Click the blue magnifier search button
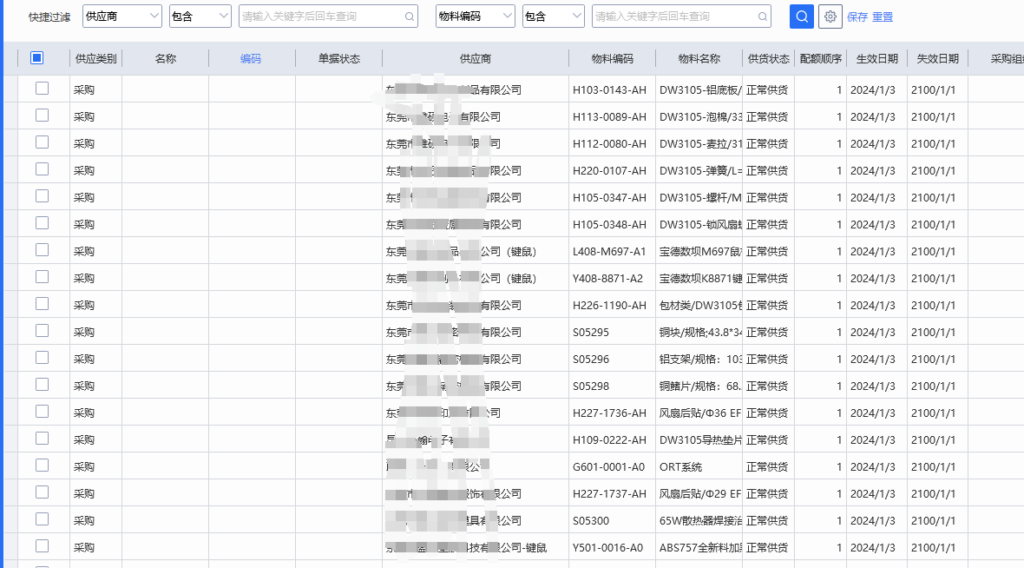This screenshot has width=1024, height=568. click(x=801, y=16)
